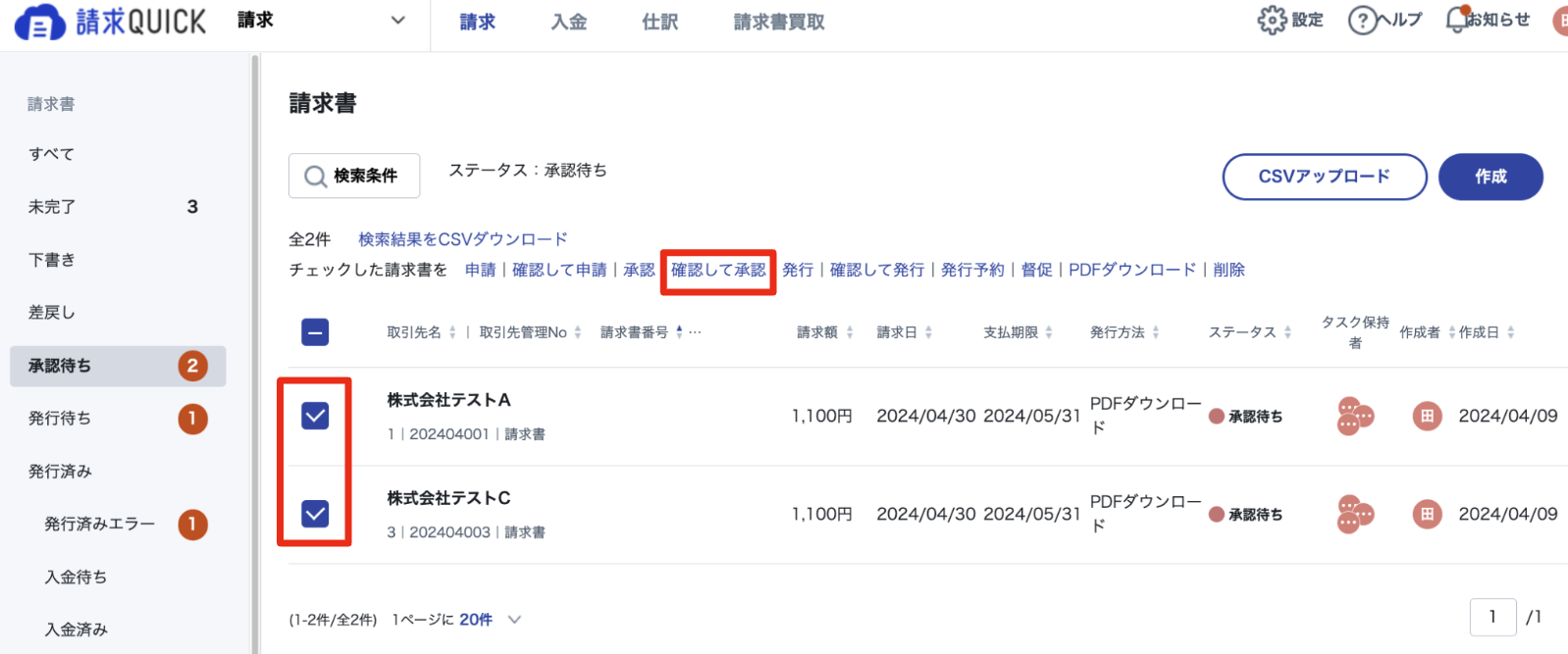Click the 督促 link
The width and height of the screenshot is (1568, 654).
click(1037, 270)
